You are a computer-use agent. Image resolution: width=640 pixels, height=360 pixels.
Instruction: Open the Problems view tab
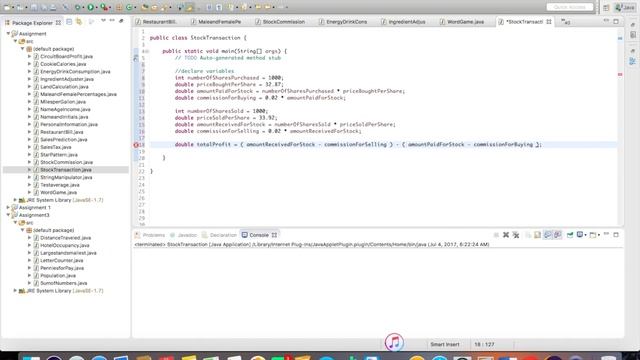[x=150, y=235]
